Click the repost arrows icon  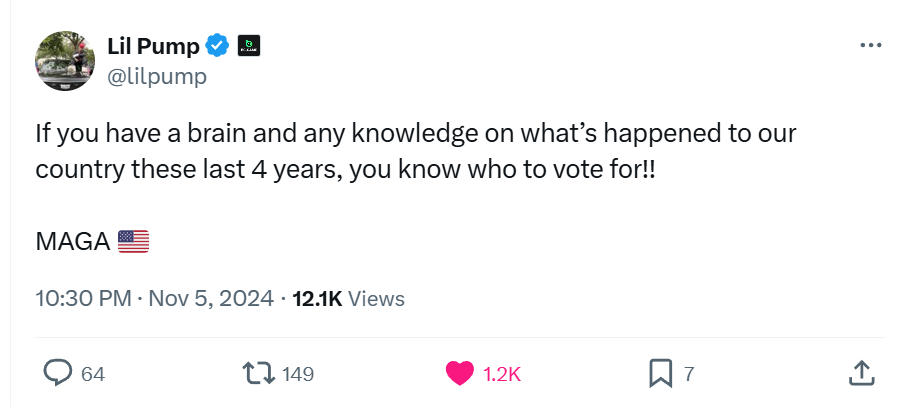(x=260, y=373)
